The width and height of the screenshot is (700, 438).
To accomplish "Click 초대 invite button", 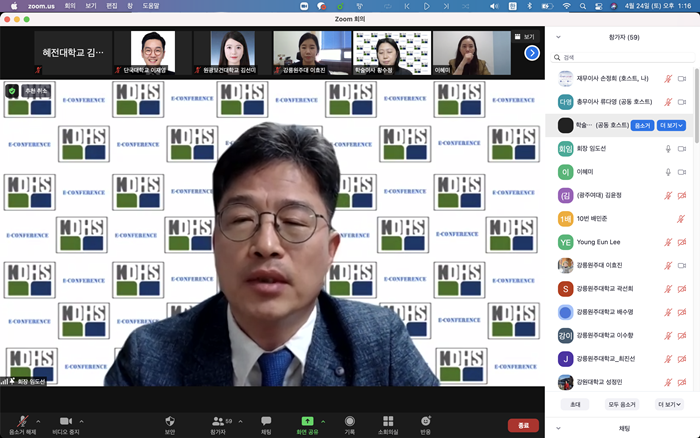I will [x=575, y=405].
